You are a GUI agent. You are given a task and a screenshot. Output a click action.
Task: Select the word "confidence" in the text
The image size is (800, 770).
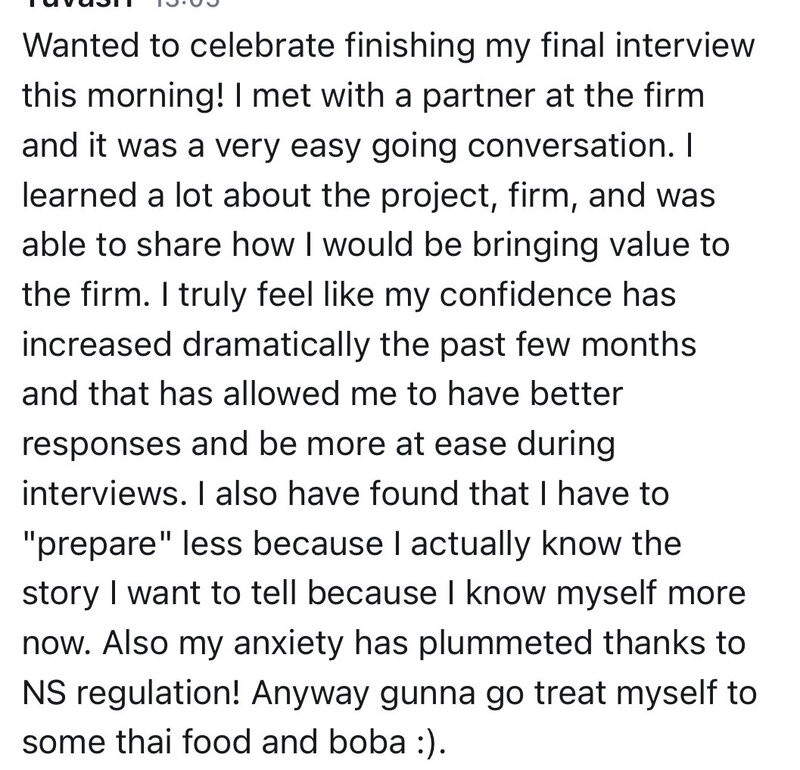click(x=525, y=294)
